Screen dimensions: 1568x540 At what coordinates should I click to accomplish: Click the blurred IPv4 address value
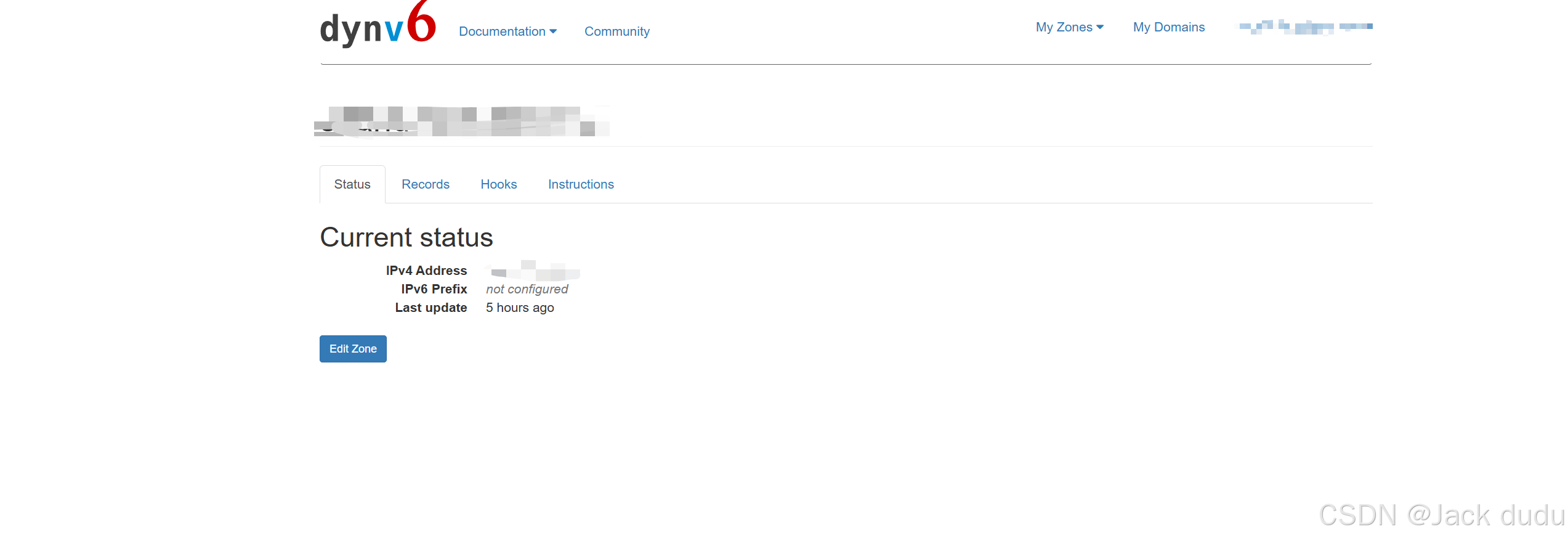click(533, 271)
